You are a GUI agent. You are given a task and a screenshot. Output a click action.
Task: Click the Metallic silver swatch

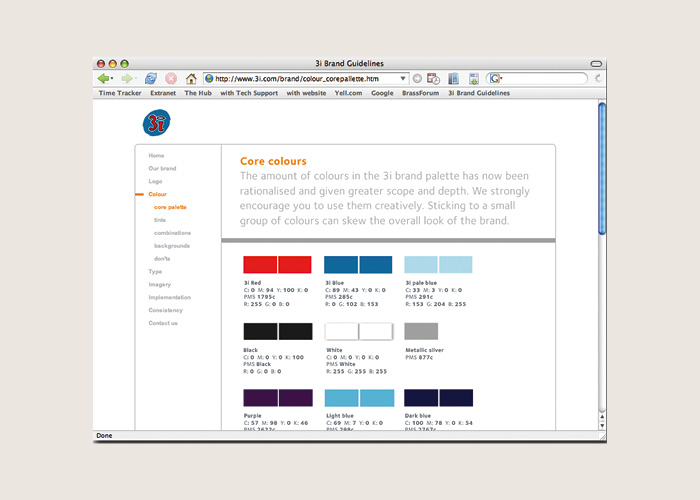pos(421,332)
